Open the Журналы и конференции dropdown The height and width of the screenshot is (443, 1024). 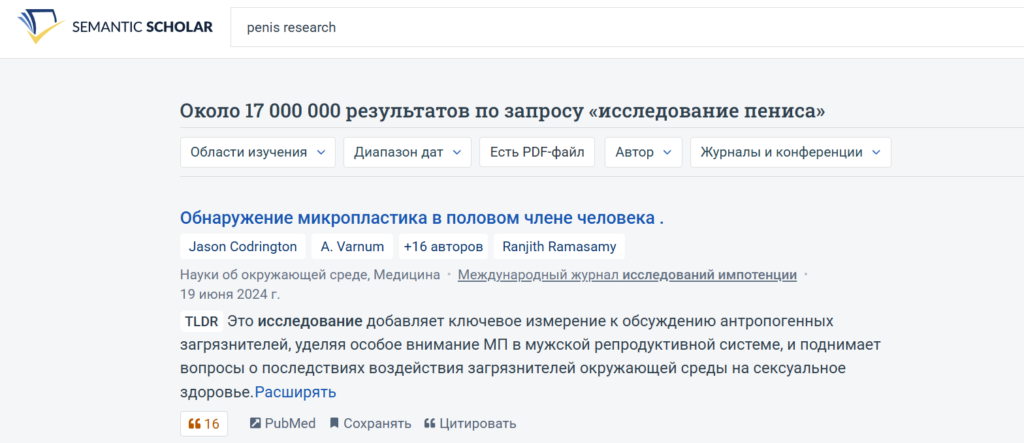pyautogui.click(x=790, y=152)
